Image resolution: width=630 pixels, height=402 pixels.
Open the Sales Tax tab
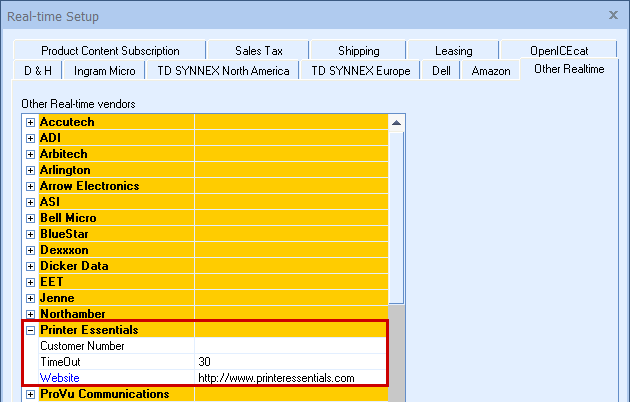tap(259, 51)
